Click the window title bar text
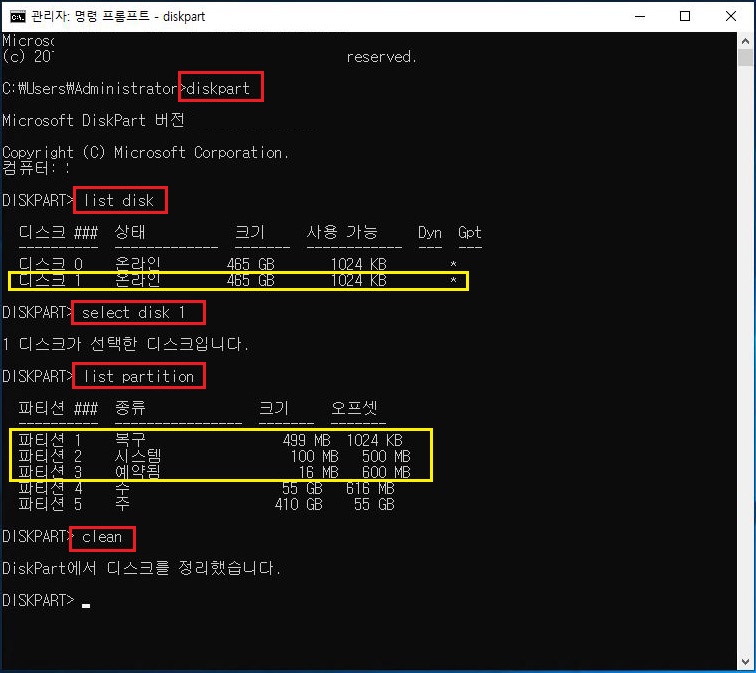 131,16
